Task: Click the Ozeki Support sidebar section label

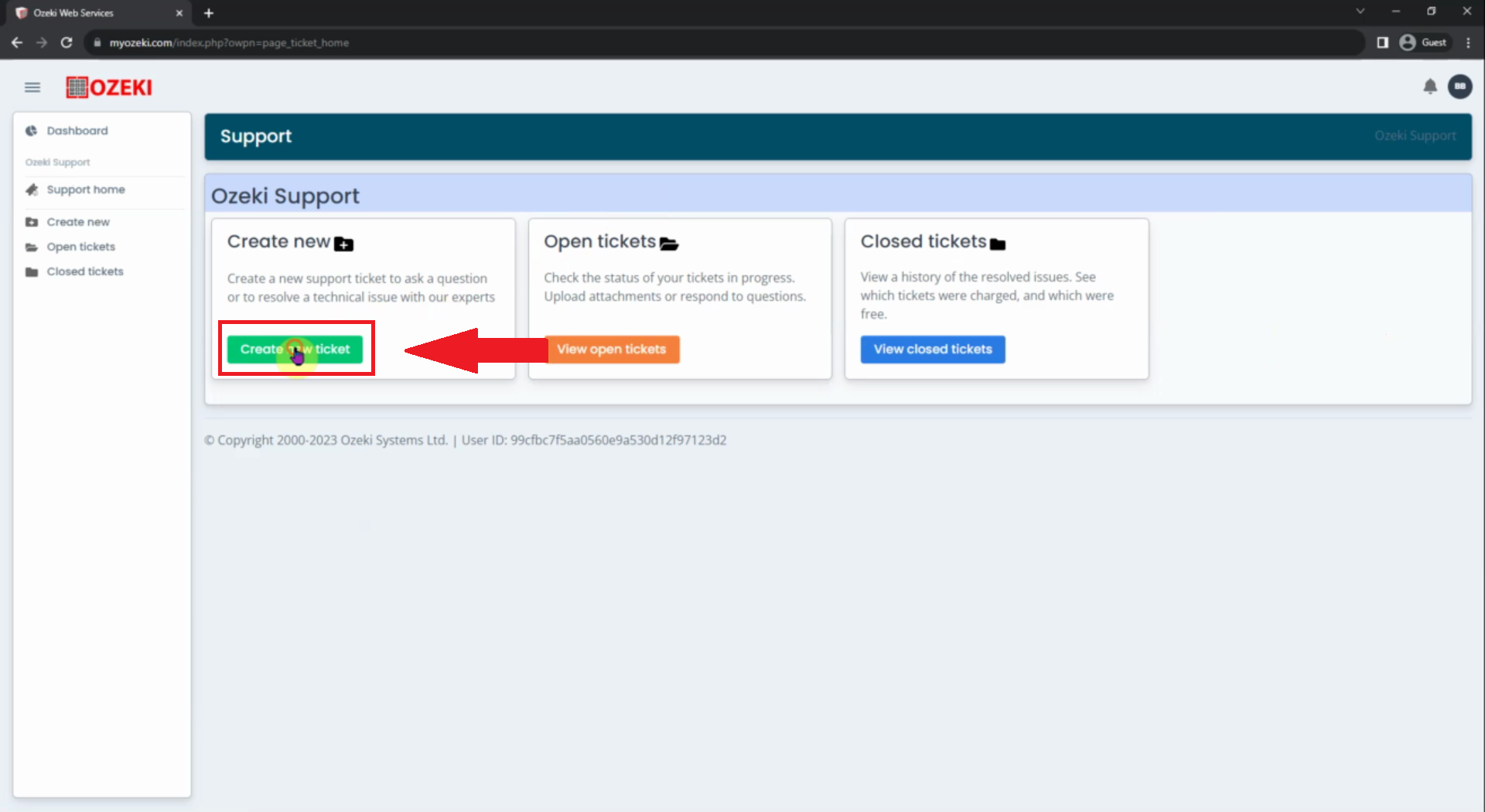Action: point(58,162)
